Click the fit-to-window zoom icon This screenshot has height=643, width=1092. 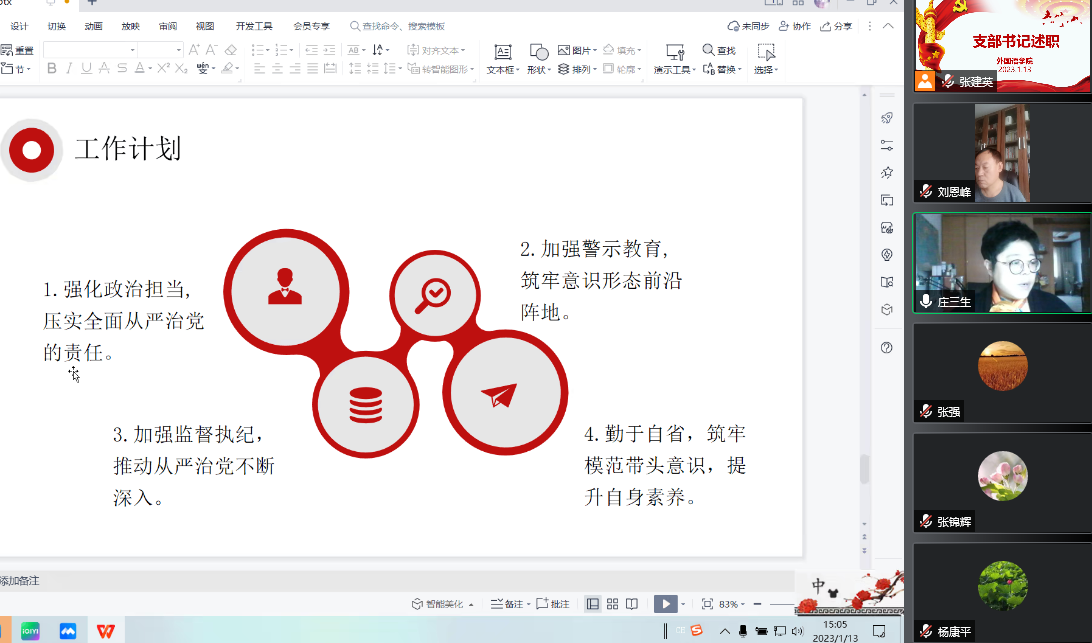click(x=707, y=604)
